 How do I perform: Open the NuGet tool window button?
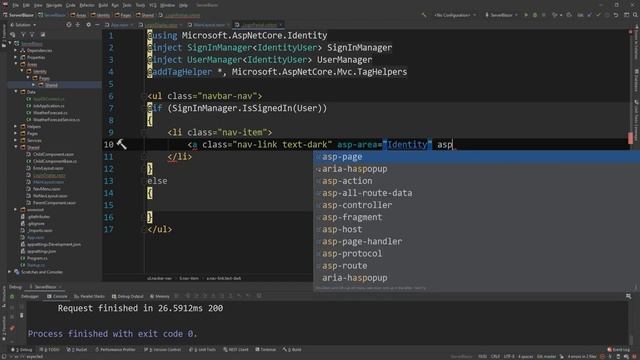tap(77, 350)
